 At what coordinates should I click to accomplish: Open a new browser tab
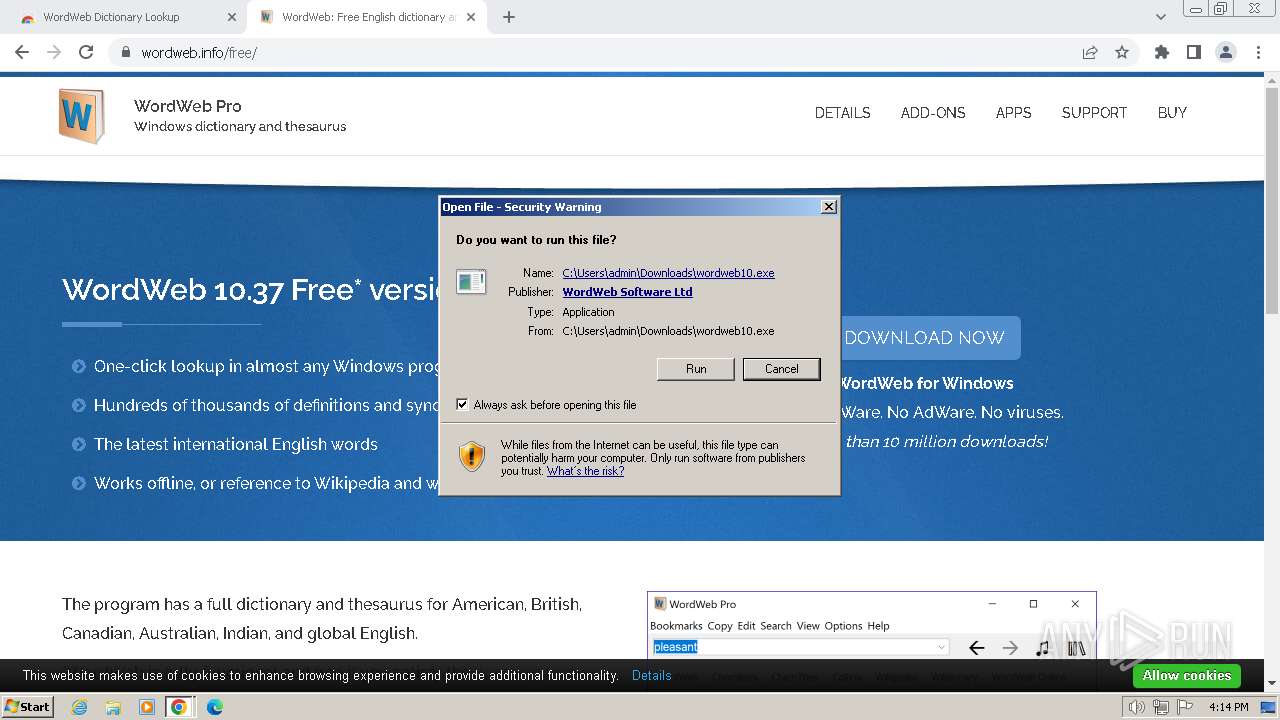click(509, 17)
